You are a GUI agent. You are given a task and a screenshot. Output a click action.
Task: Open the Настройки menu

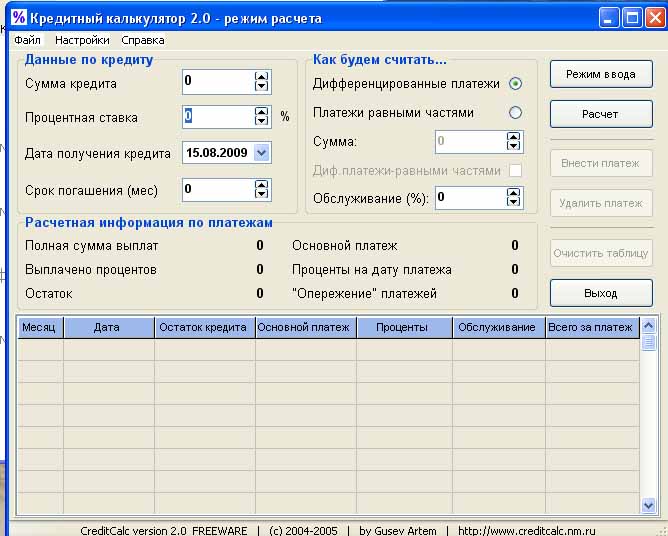tap(82, 40)
